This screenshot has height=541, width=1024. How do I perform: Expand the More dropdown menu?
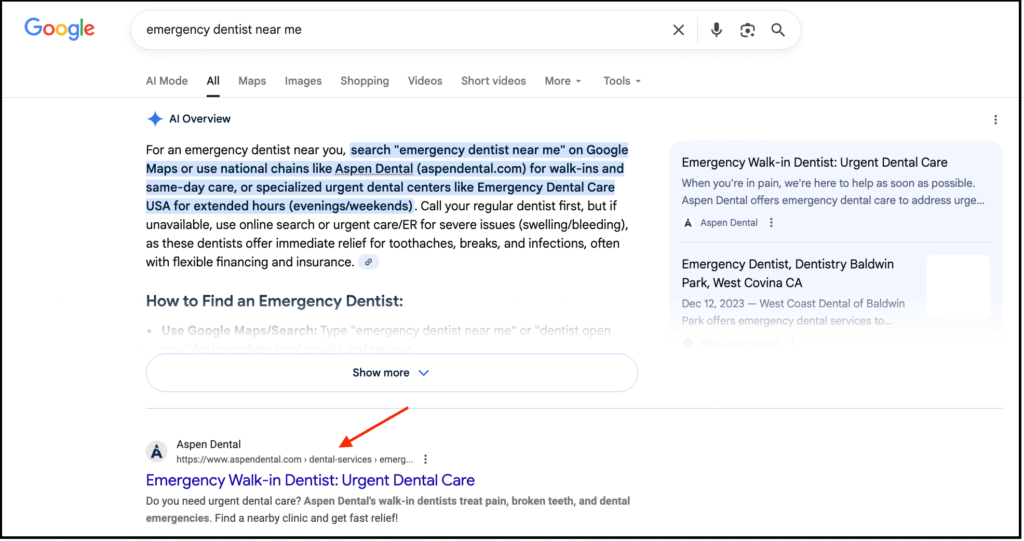coord(563,81)
